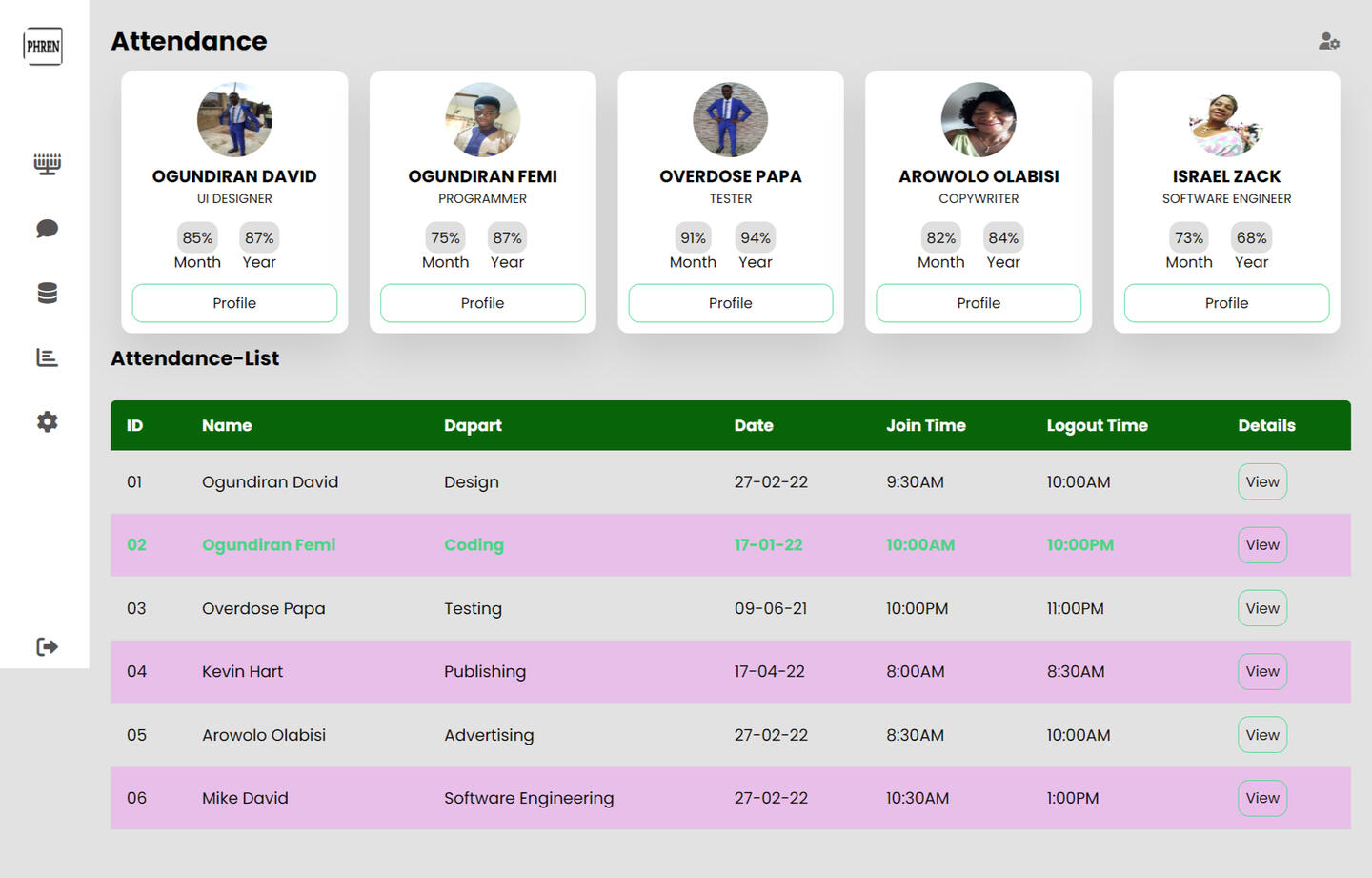View details for Kevin Hart's row

[x=1261, y=671]
